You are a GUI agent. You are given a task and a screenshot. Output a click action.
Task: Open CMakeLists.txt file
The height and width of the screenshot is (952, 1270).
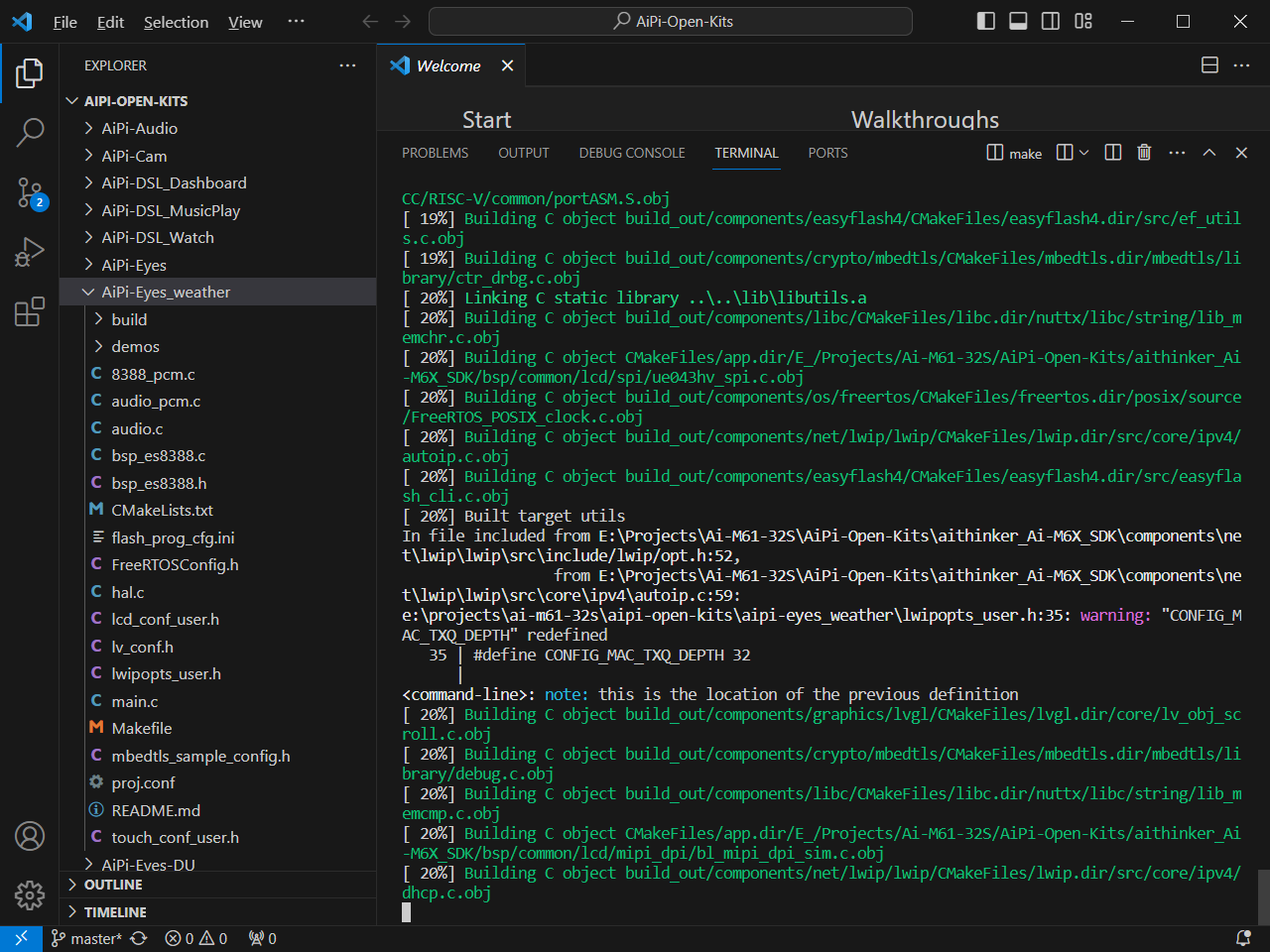(218, 510)
